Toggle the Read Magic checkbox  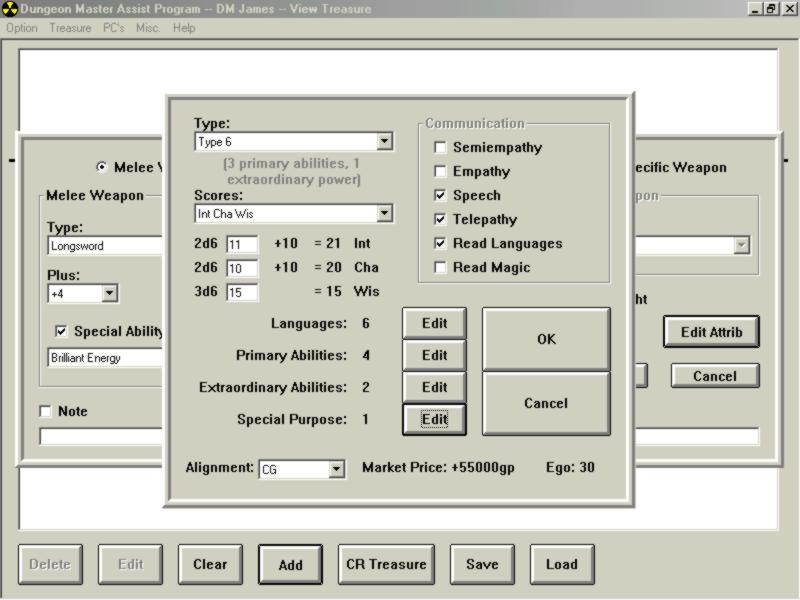coord(440,268)
